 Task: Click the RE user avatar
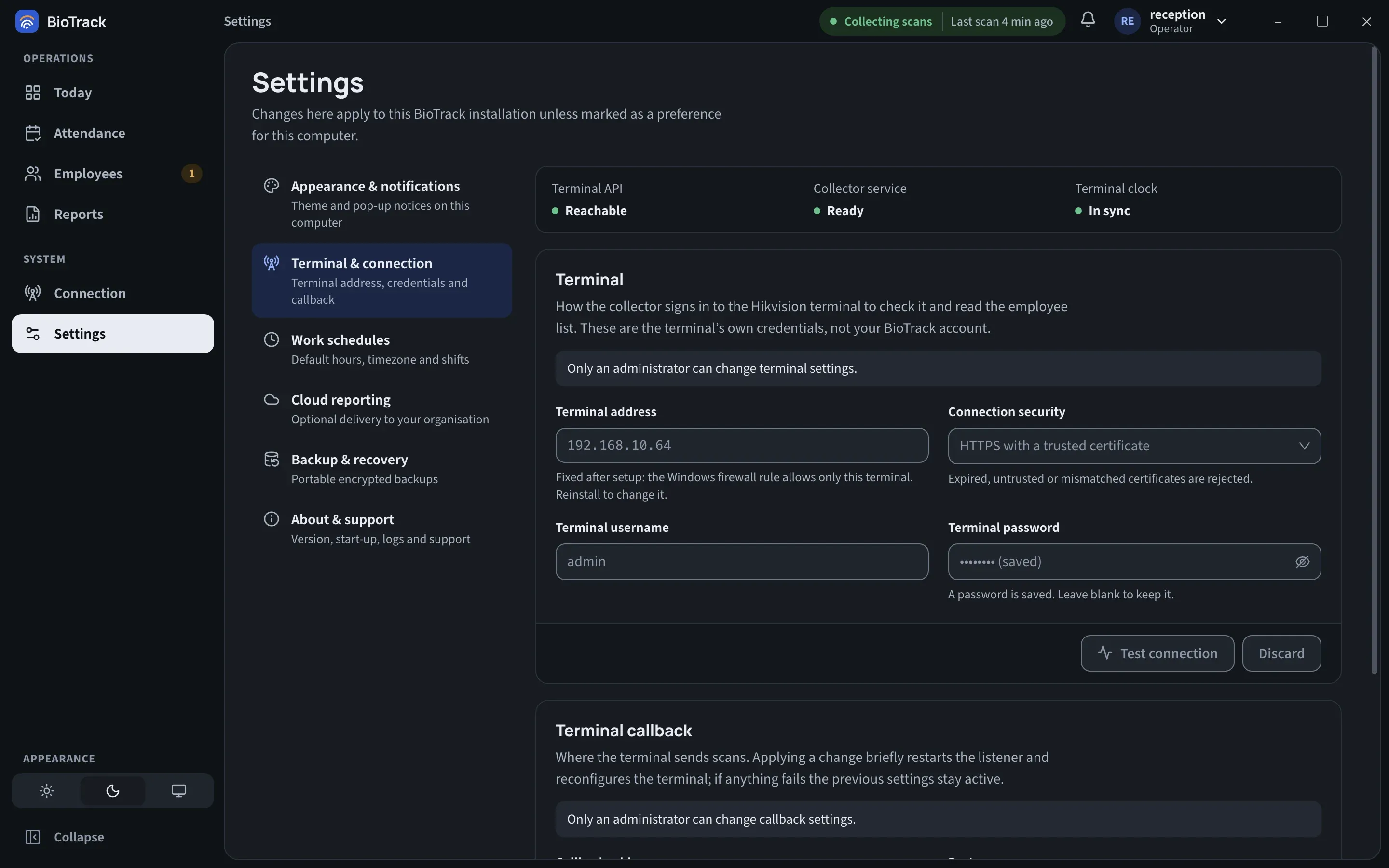[x=1127, y=21]
